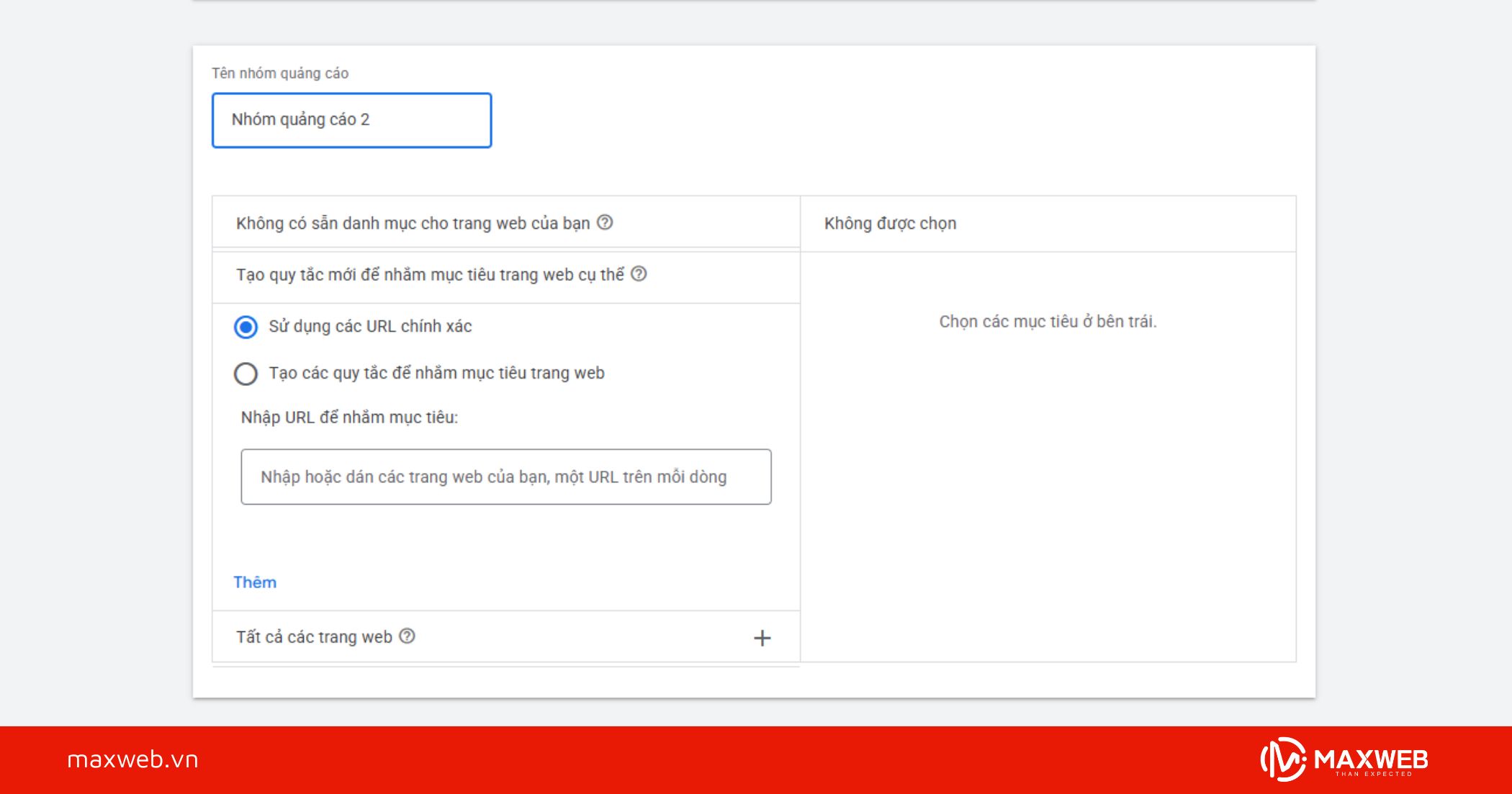Select 'Sử dụng các URL chính xác' radio button
Screen dimensions: 1512x794
[246, 327]
